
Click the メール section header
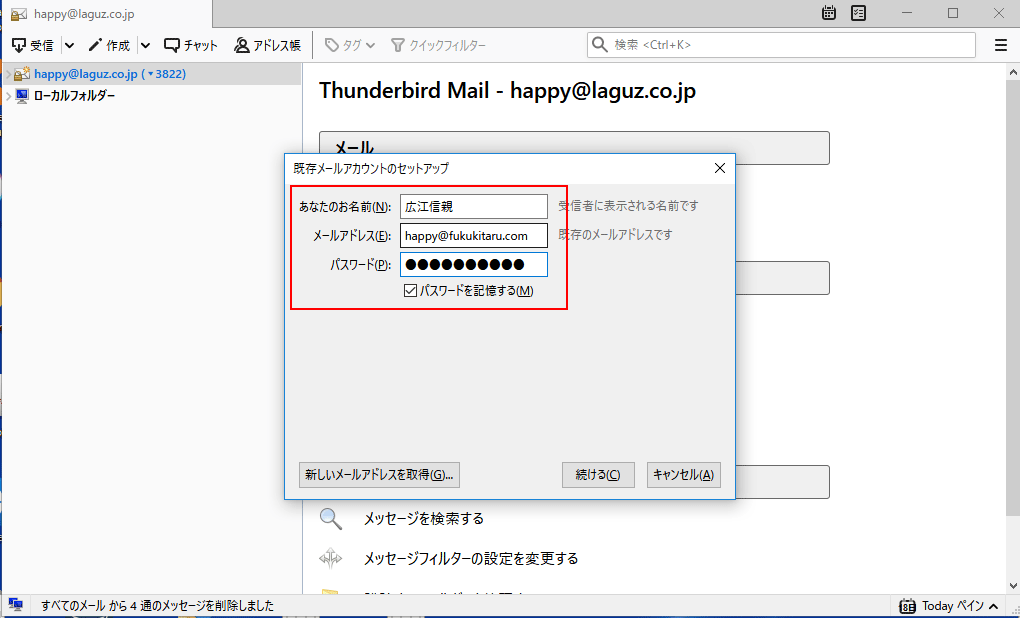click(x=574, y=148)
